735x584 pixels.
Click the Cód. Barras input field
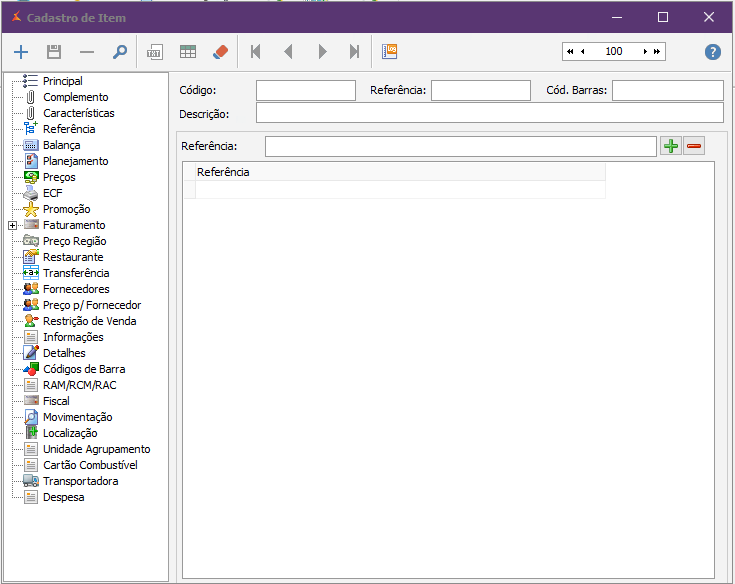point(667,91)
